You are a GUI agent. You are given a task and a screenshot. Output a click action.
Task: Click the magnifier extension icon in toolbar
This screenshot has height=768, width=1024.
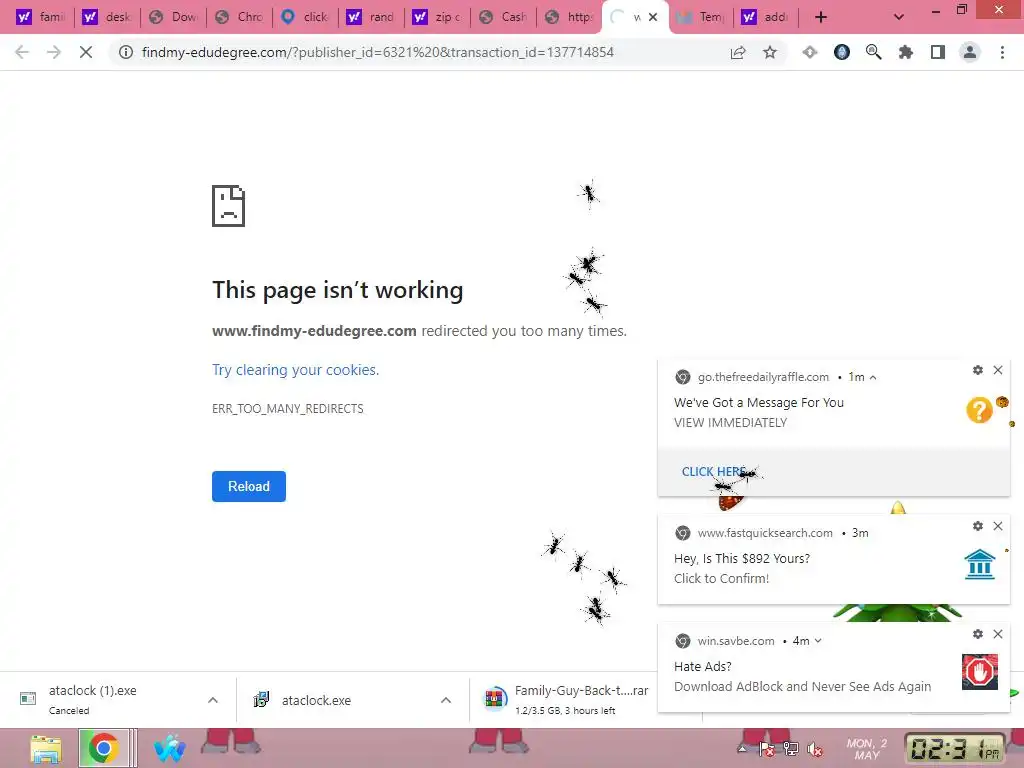point(873,52)
